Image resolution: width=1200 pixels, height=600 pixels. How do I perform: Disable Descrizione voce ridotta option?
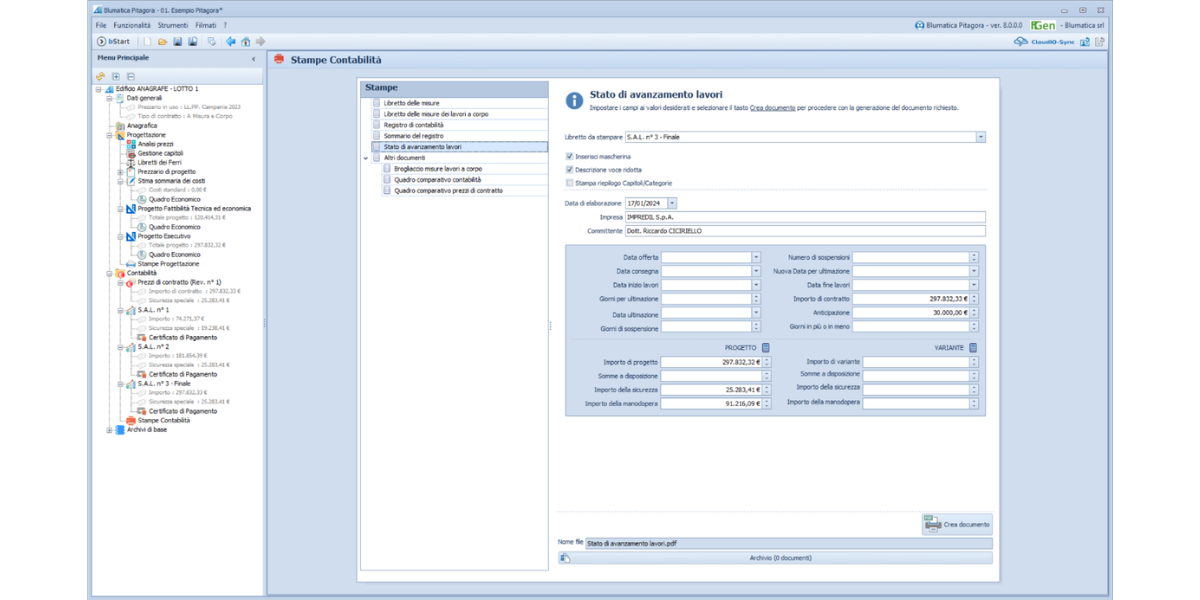coord(569,169)
